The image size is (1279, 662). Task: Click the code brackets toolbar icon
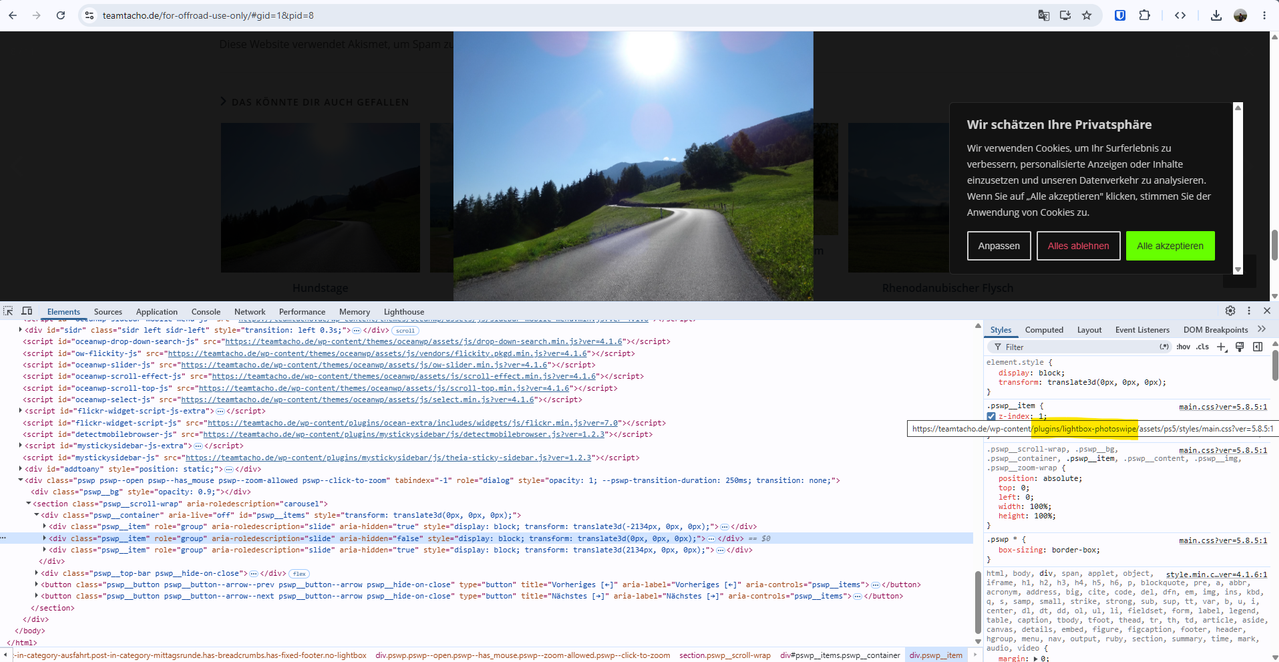tap(1180, 16)
